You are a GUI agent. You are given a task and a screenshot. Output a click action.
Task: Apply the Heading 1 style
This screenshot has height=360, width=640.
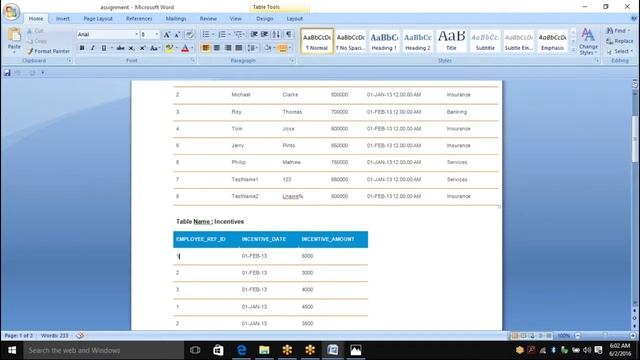pos(384,41)
